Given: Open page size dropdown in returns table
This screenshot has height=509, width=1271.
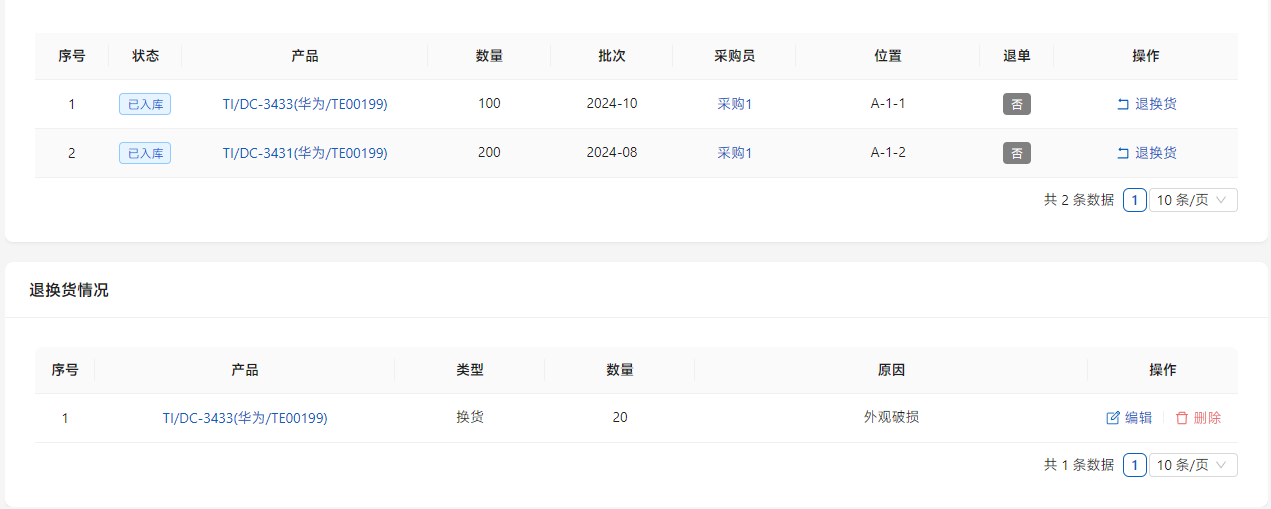Looking at the screenshot, I should [1193, 465].
